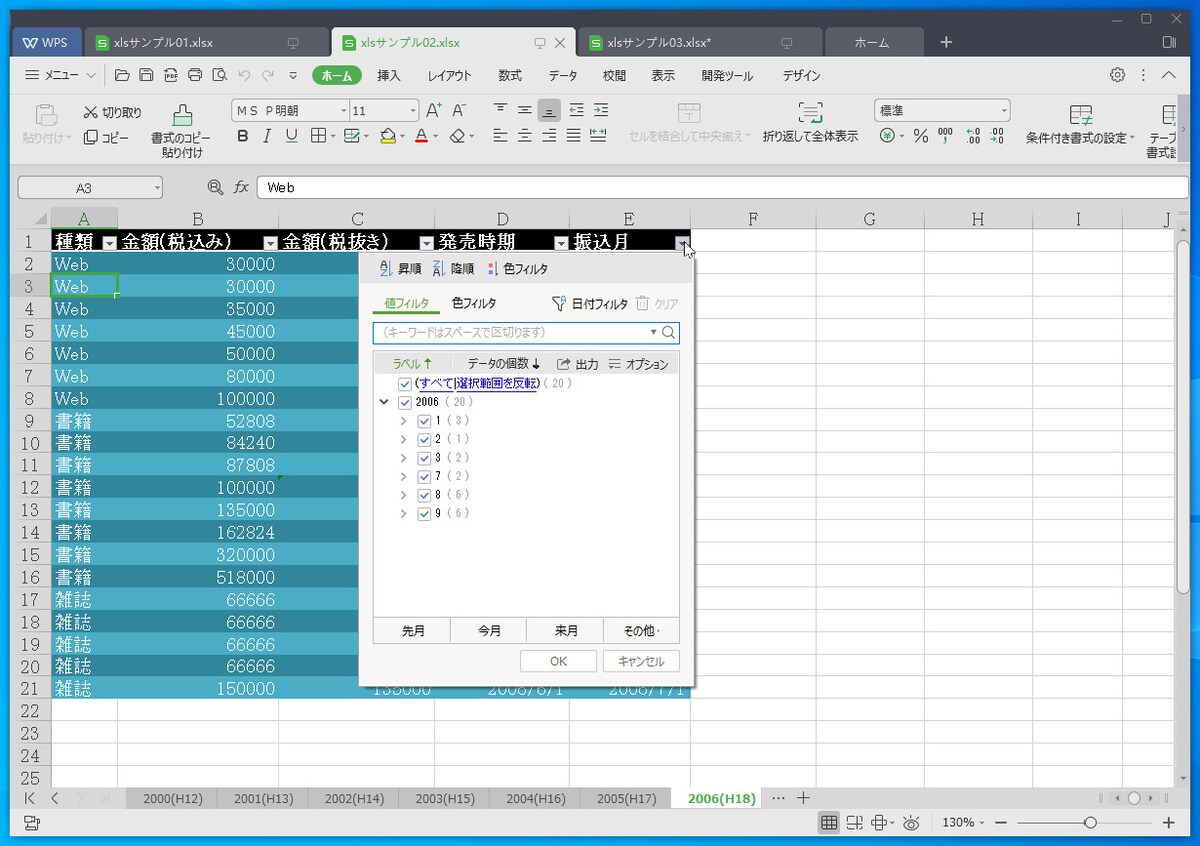The width and height of the screenshot is (1200, 846).
Task: Click the Format Painter (書式のコピー) icon
Action: [181, 115]
